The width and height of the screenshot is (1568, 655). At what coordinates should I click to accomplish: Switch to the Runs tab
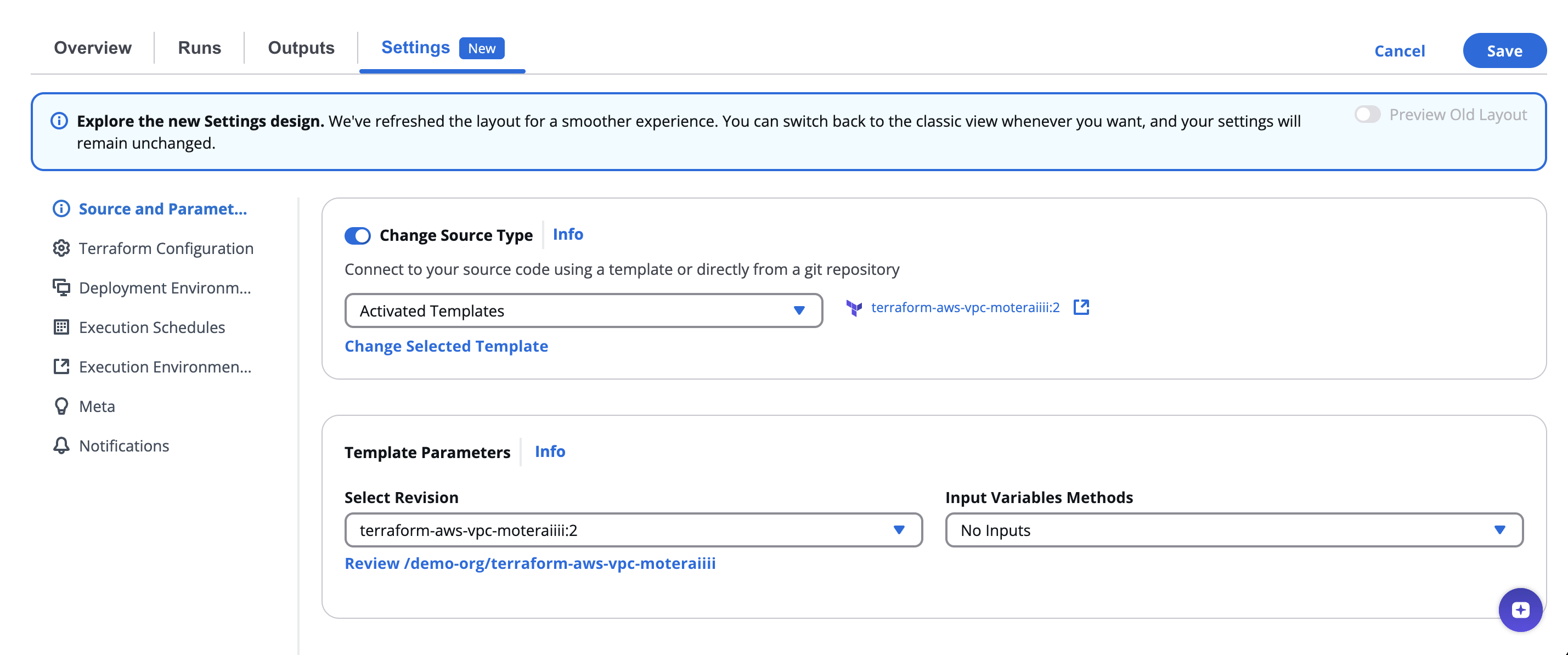coord(199,48)
